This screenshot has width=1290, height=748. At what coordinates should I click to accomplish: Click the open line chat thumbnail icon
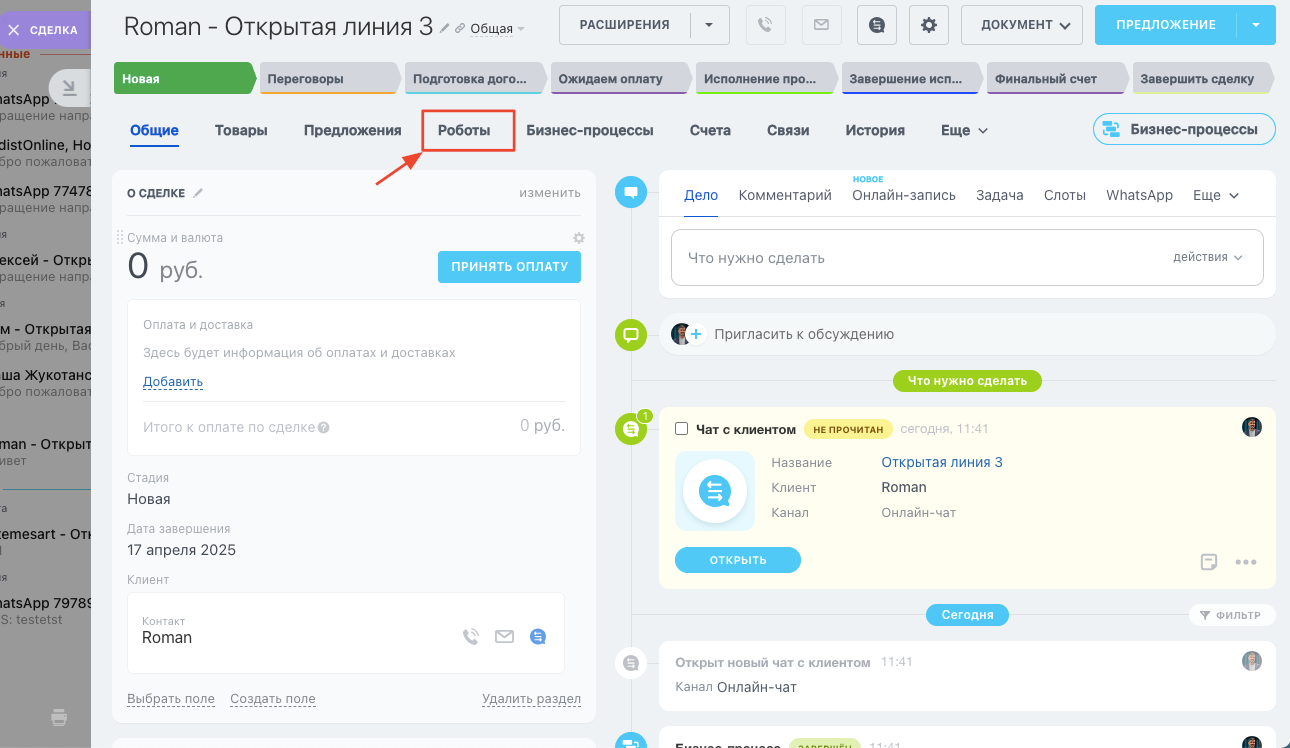[x=715, y=491]
